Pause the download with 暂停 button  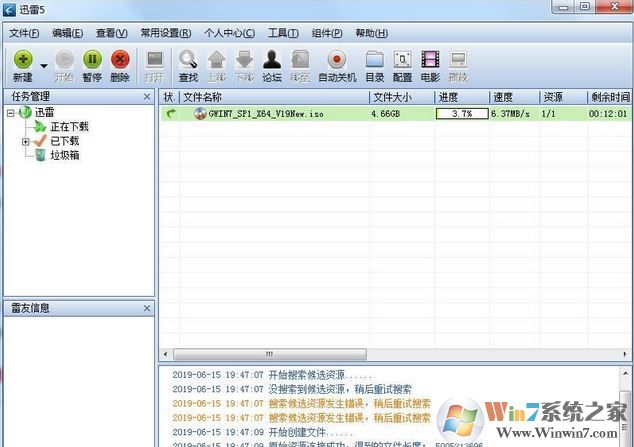coord(92,60)
